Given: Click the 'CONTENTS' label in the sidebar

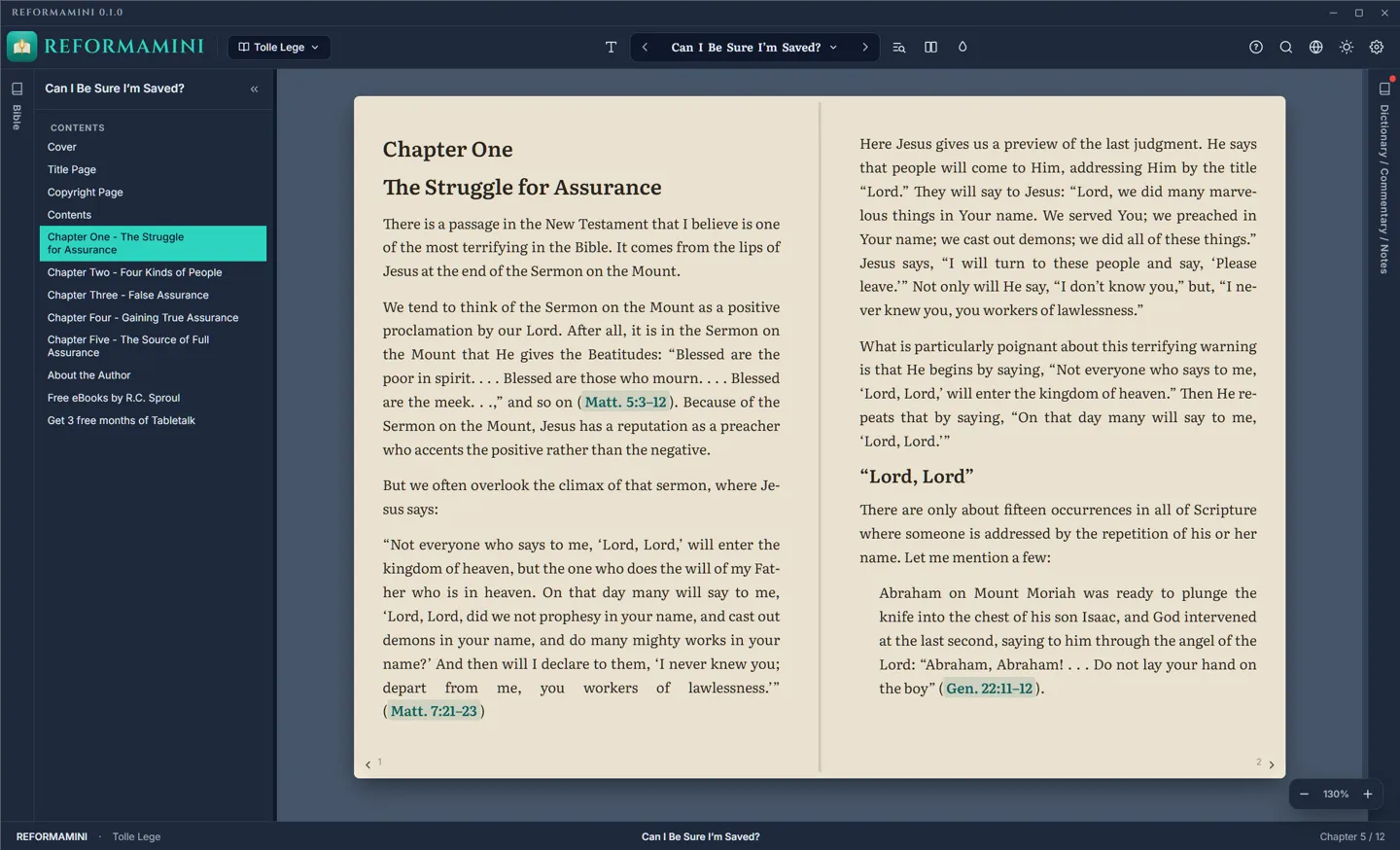Looking at the screenshot, I should coord(78,128).
